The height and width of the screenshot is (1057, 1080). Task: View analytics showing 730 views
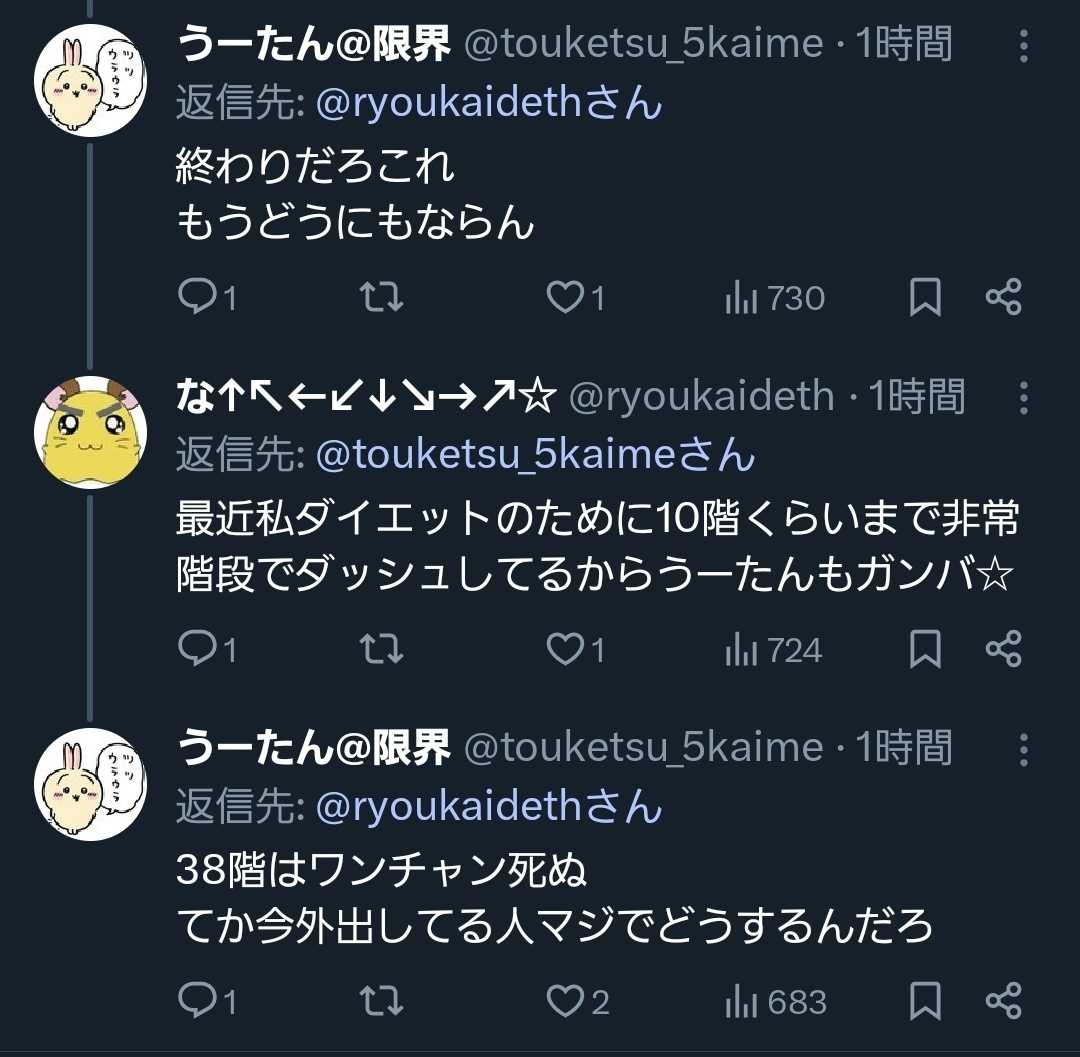point(775,298)
